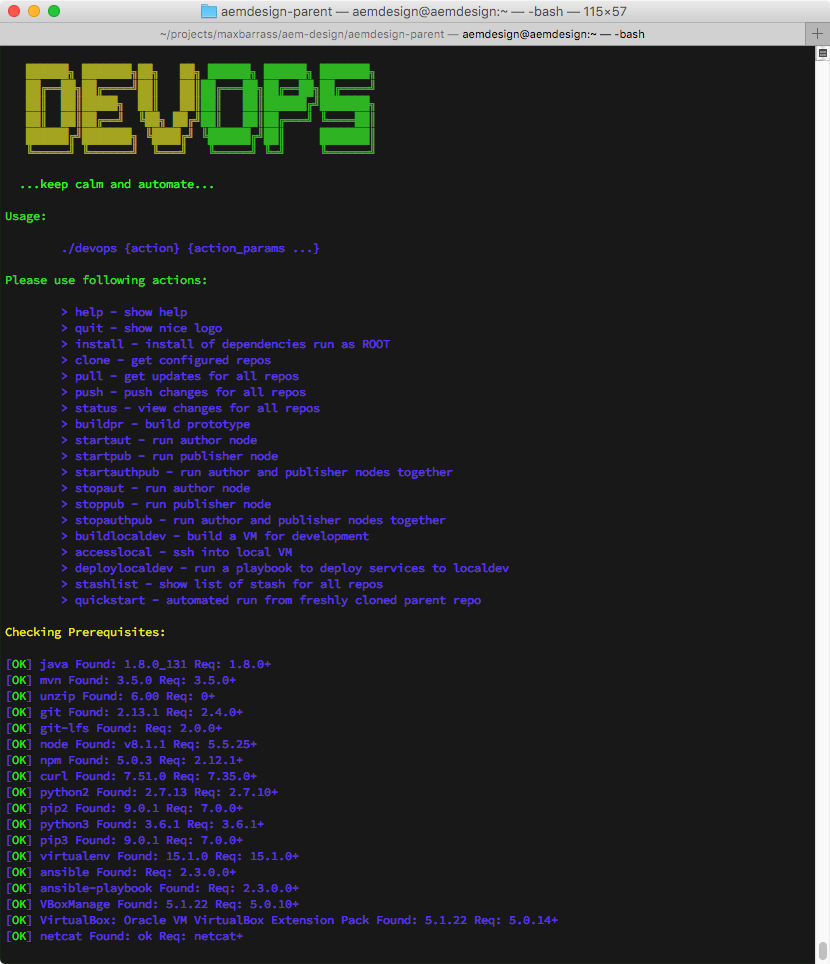Click the git-lfs Req 2.0.0+ line
The height and width of the screenshot is (964, 830).
click(114, 728)
